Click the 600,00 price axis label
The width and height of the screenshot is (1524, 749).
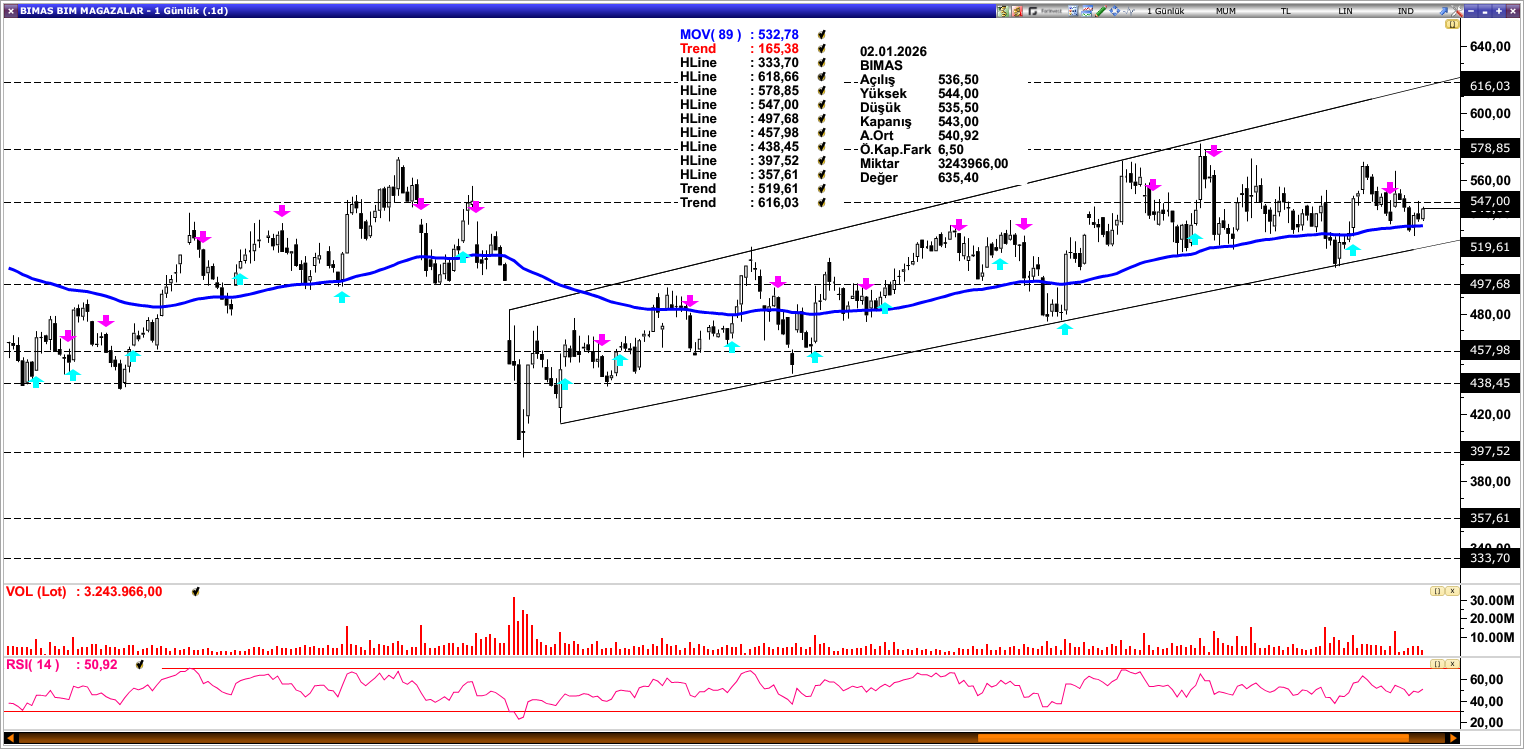coord(1490,113)
